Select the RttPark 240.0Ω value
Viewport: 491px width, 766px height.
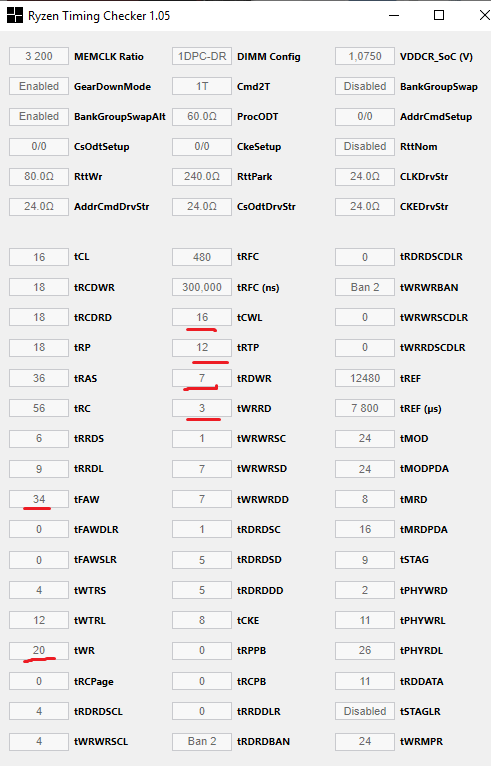(x=202, y=176)
